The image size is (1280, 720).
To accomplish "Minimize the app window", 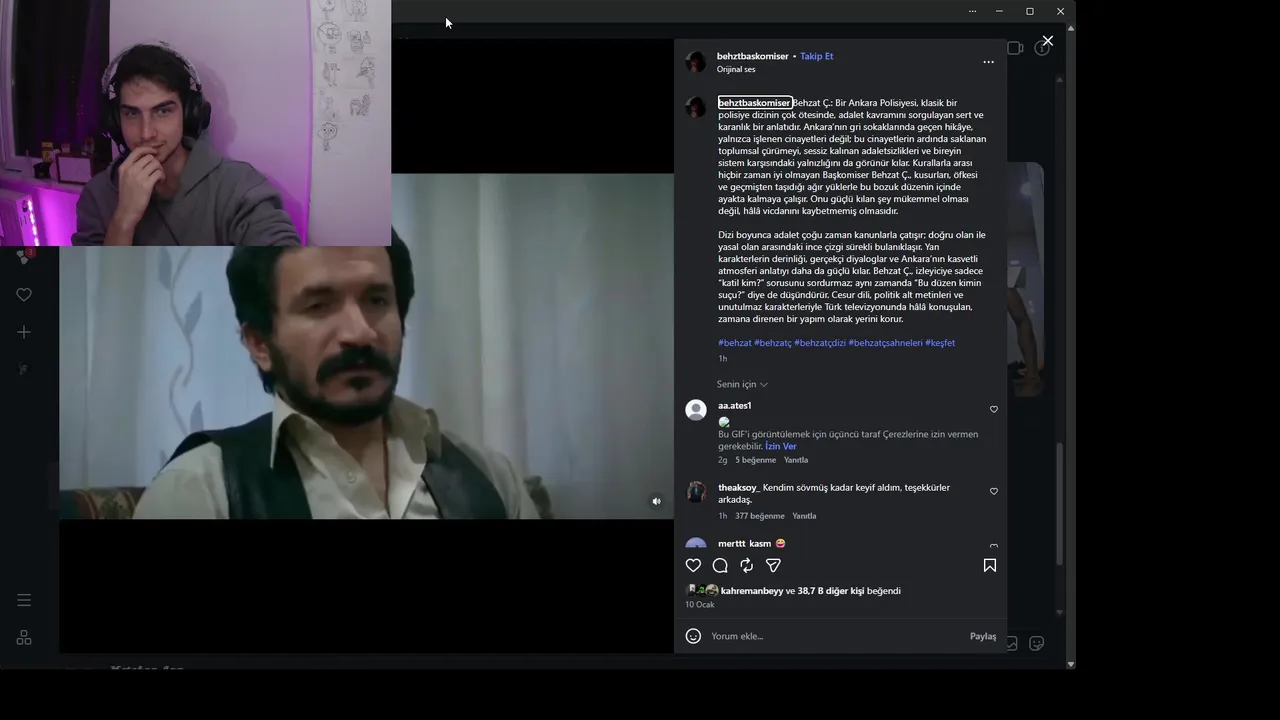I will point(999,11).
